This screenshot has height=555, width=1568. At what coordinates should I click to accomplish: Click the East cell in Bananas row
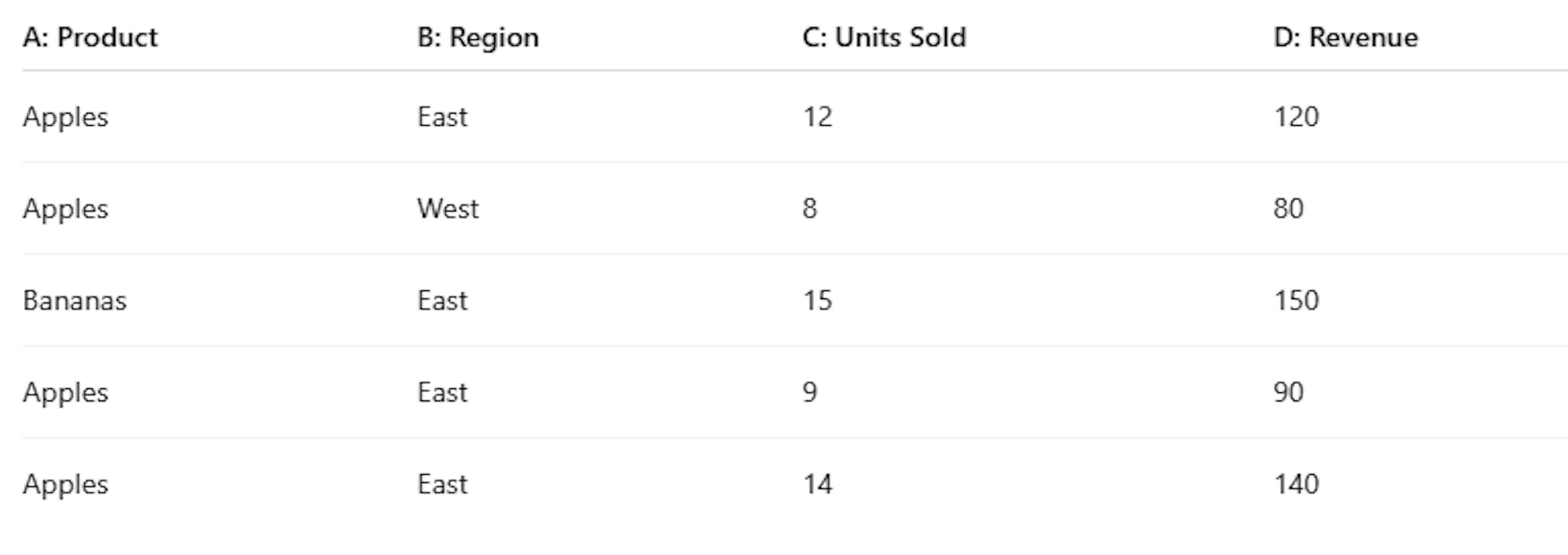[442, 301]
